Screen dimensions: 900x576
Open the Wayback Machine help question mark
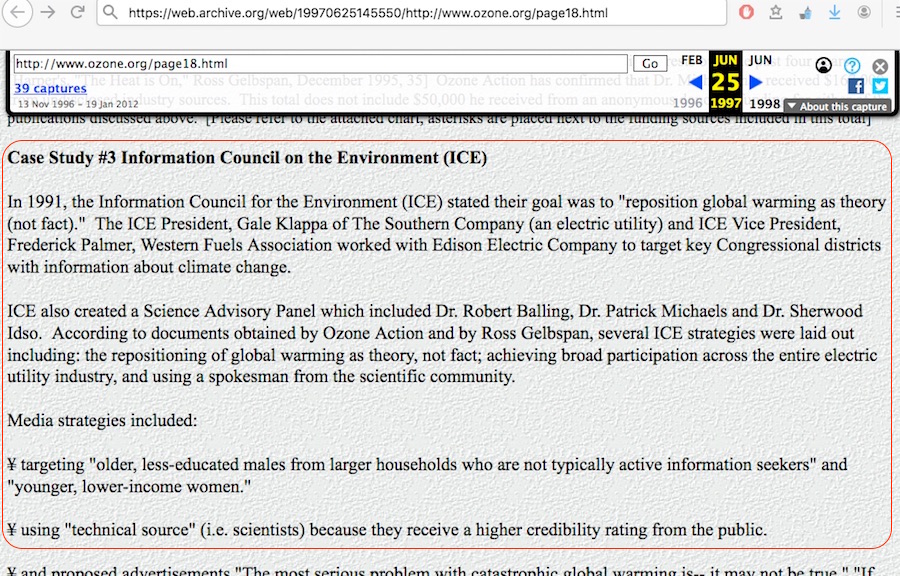(852, 65)
